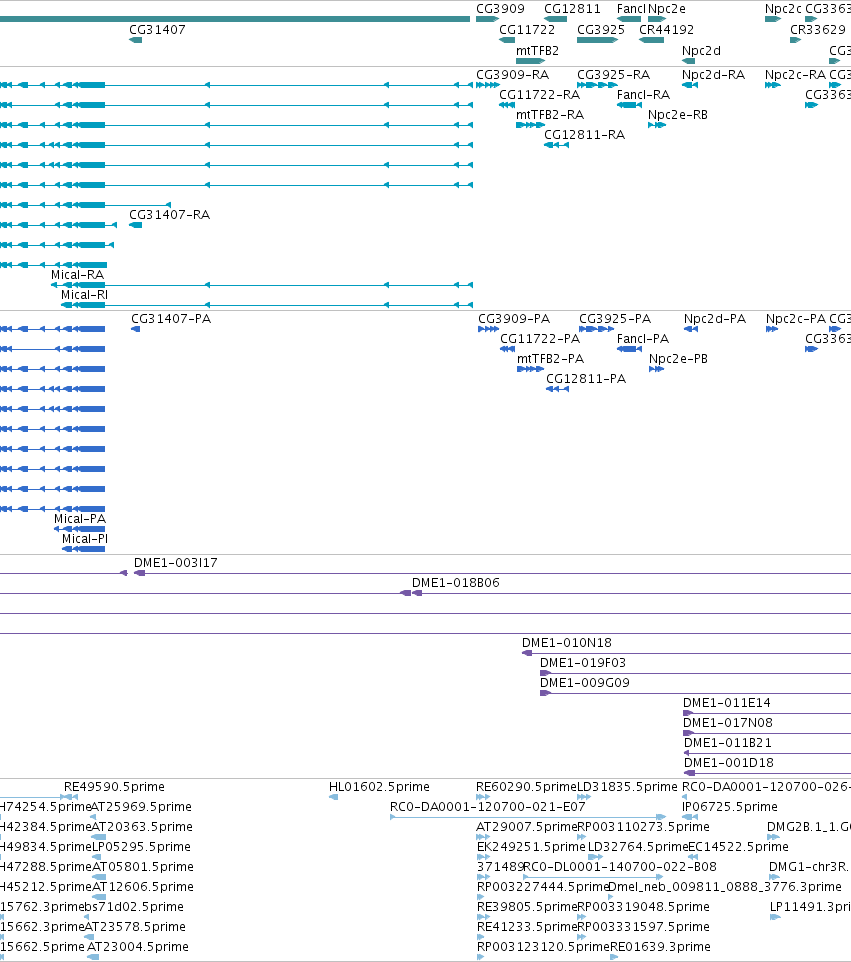Click the DME1-011B21 clone label
The image size is (851, 962).
tap(728, 743)
